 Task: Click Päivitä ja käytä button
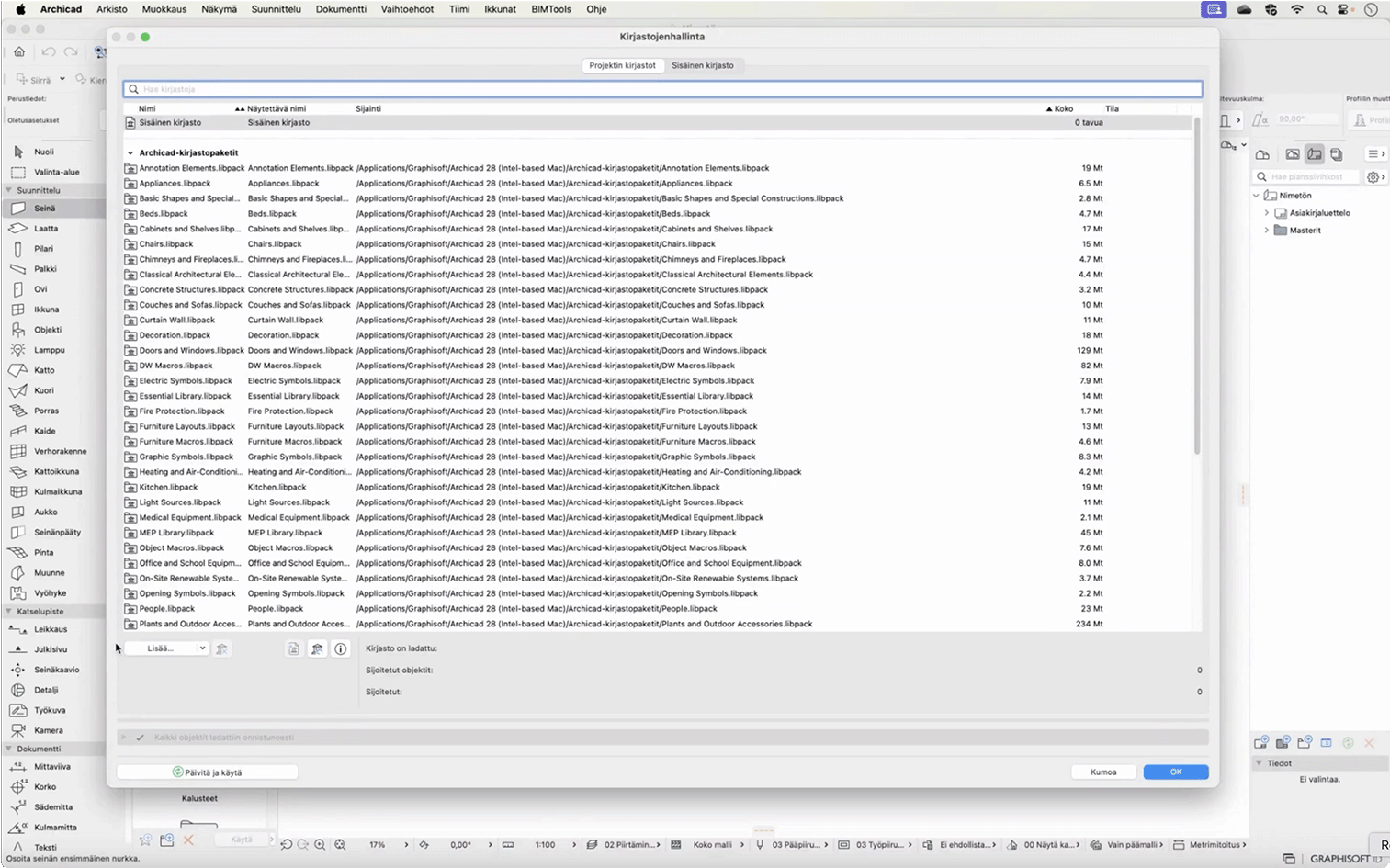pyautogui.click(x=208, y=772)
